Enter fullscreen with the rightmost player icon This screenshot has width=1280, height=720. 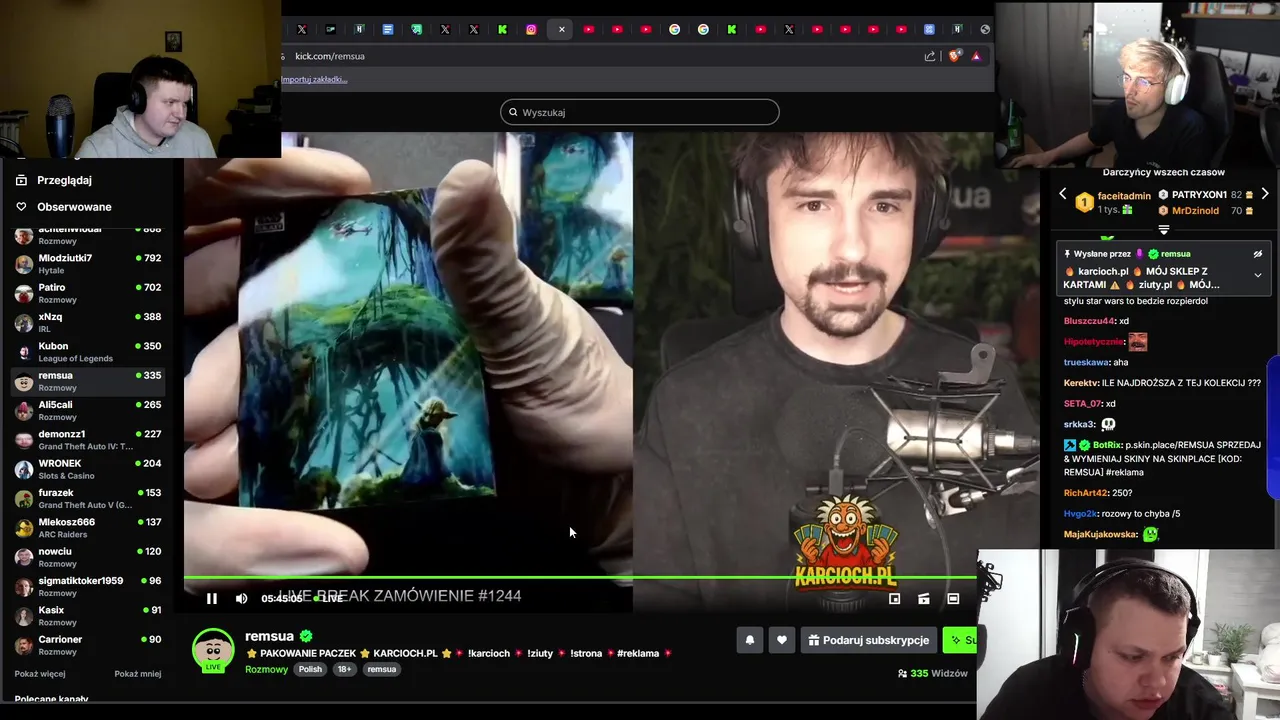tap(953, 599)
